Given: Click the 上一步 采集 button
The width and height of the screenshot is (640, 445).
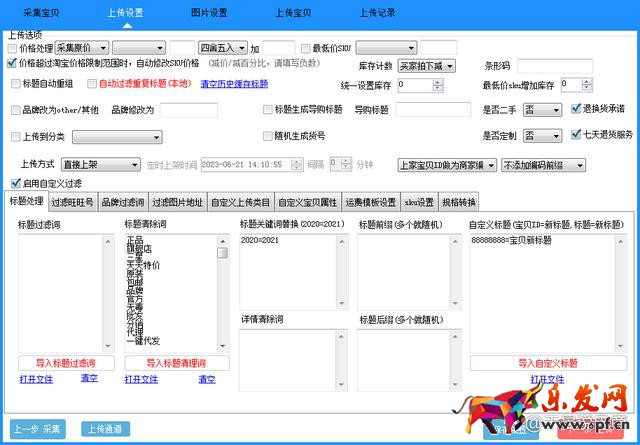Looking at the screenshot, I should [x=39, y=429].
